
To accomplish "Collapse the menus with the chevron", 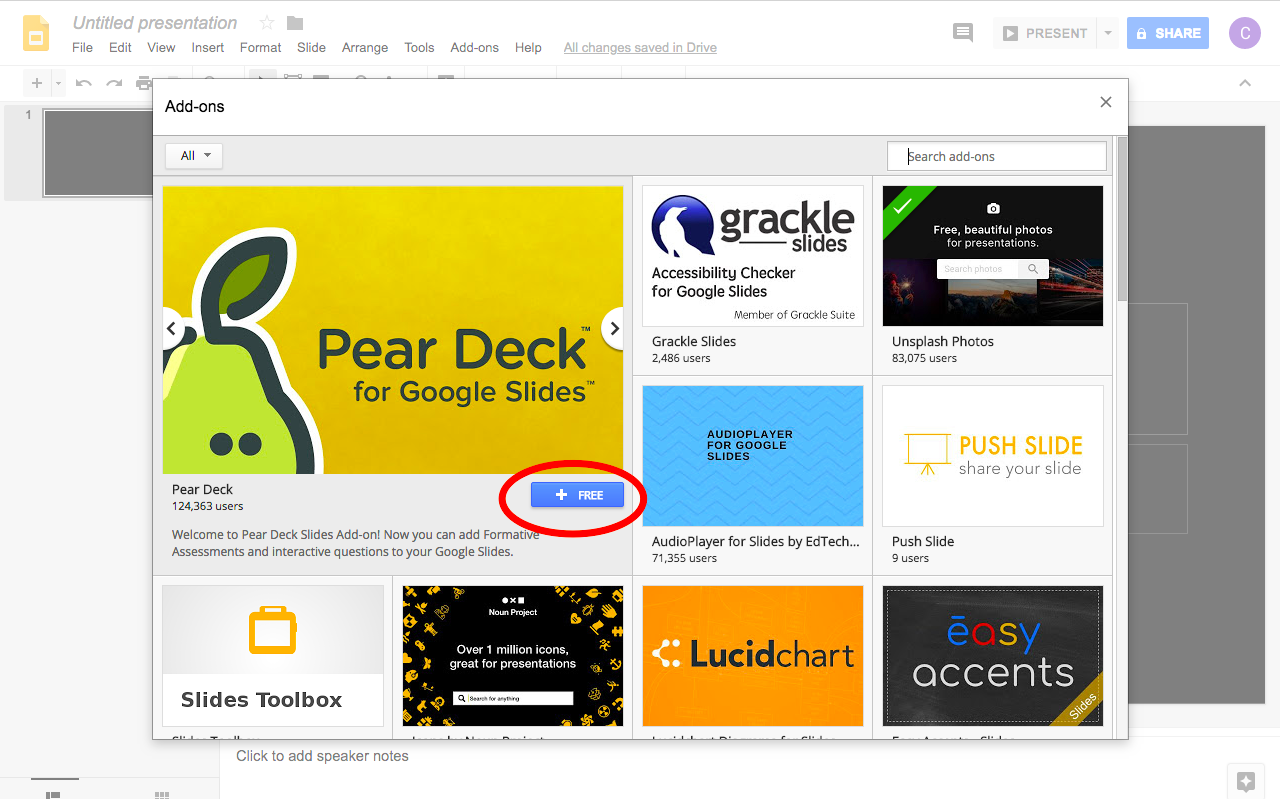I will pos(1245,83).
